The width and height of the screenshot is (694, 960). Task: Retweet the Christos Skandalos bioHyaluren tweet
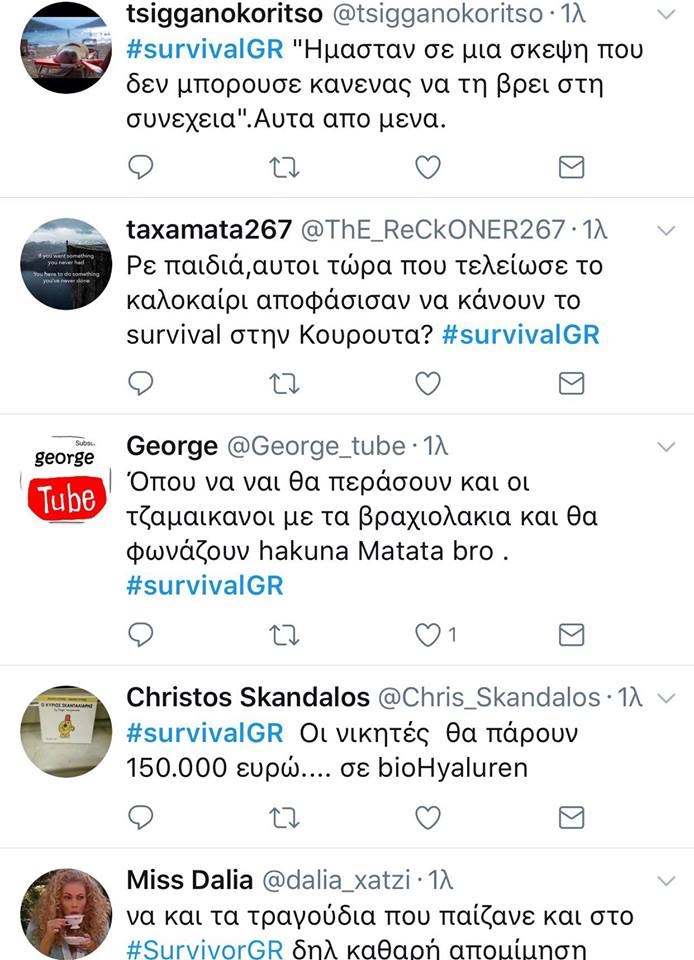[x=285, y=817]
